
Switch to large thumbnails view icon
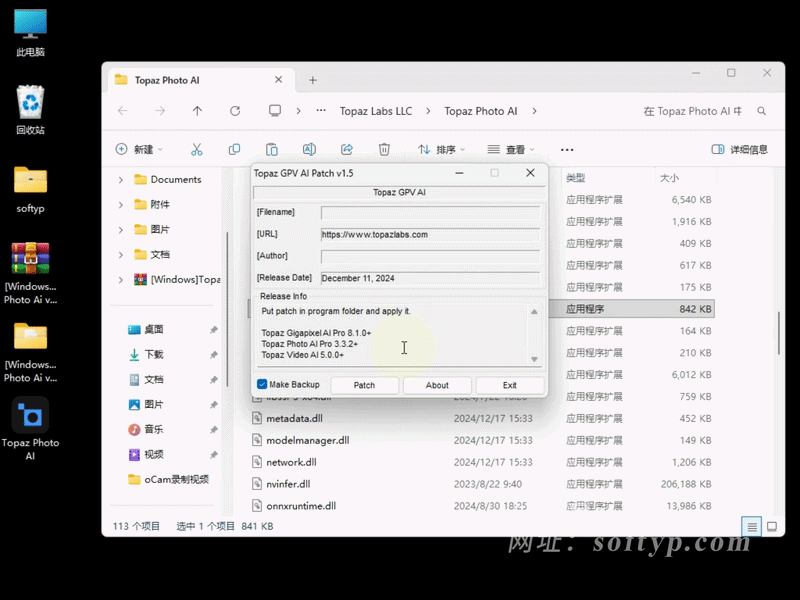(x=772, y=527)
